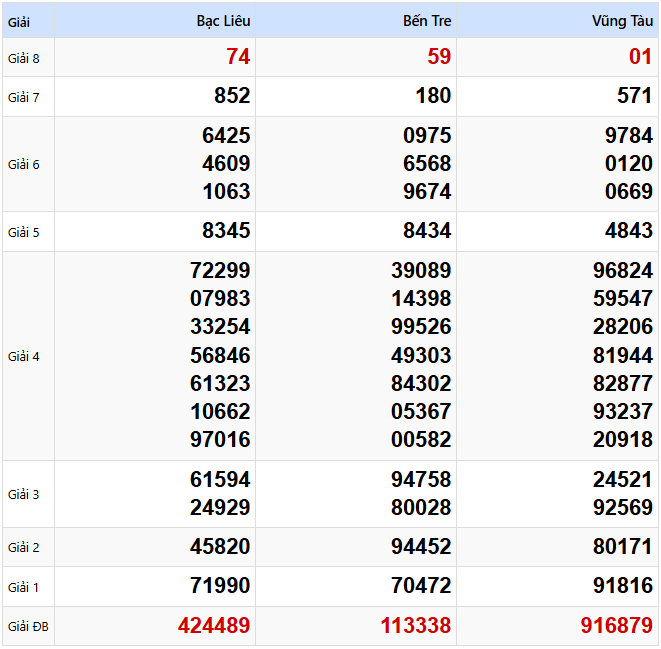Select red number 59 under Bến Tre
The image size is (661, 649).
click(439, 57)
